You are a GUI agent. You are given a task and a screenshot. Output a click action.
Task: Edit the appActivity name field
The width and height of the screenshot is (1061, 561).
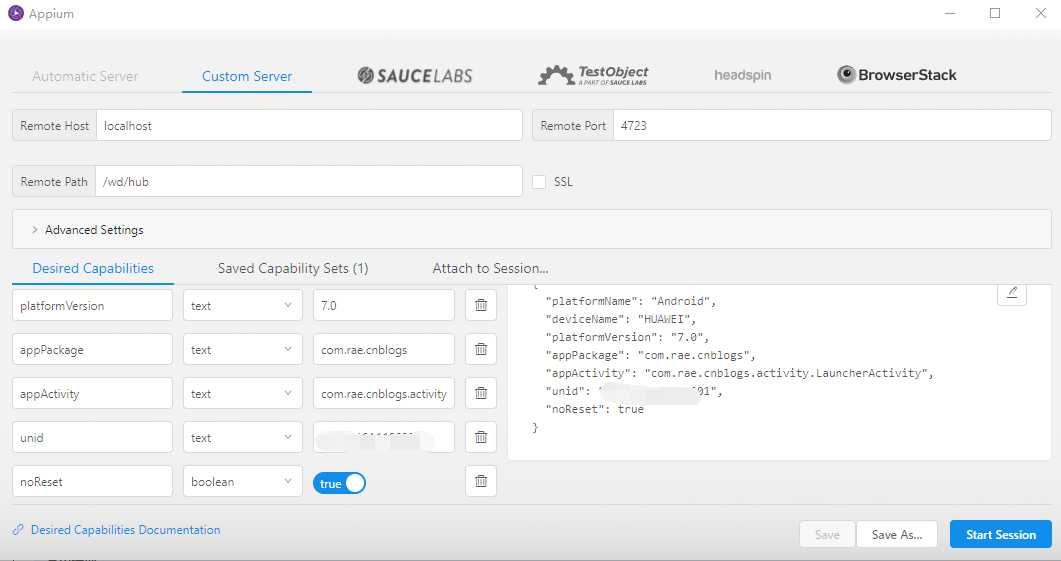(x=93, y=393)
